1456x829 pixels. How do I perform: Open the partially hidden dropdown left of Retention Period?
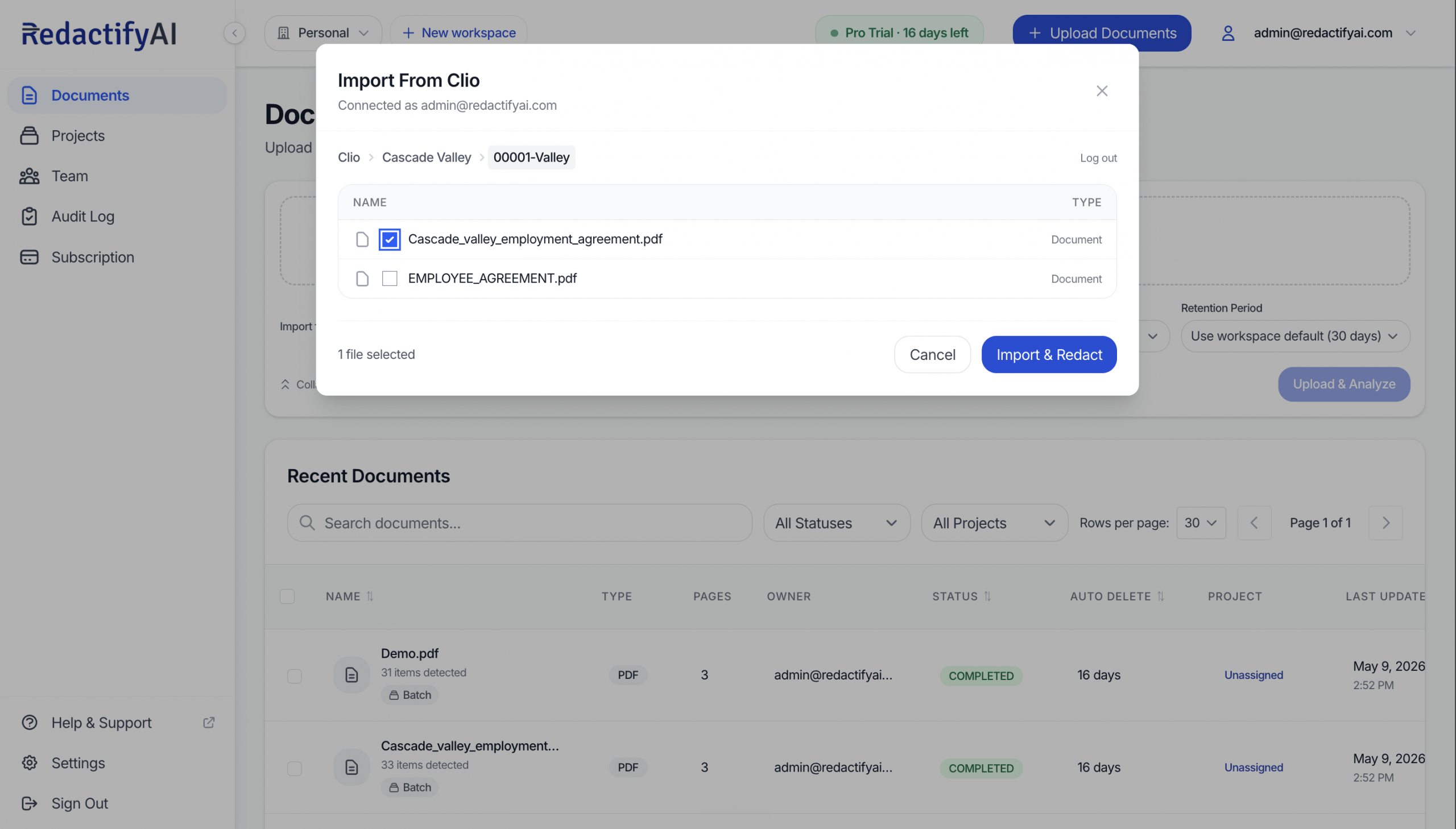point(1153,336)
